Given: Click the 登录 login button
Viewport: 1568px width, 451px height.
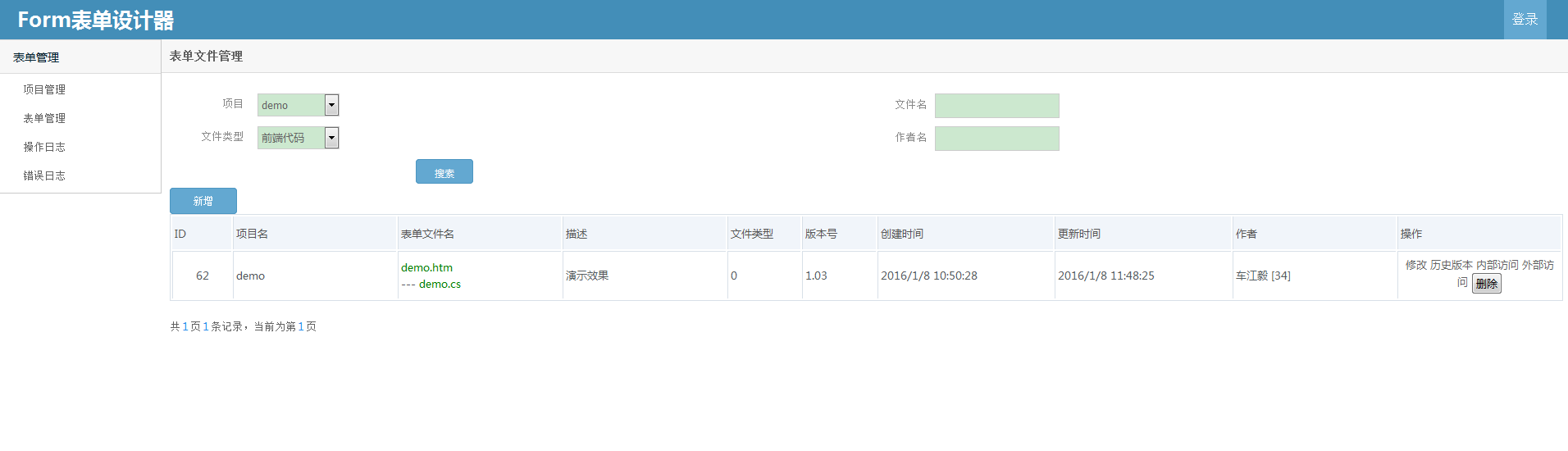Looking at the screenshot, I should [1525, 20].
